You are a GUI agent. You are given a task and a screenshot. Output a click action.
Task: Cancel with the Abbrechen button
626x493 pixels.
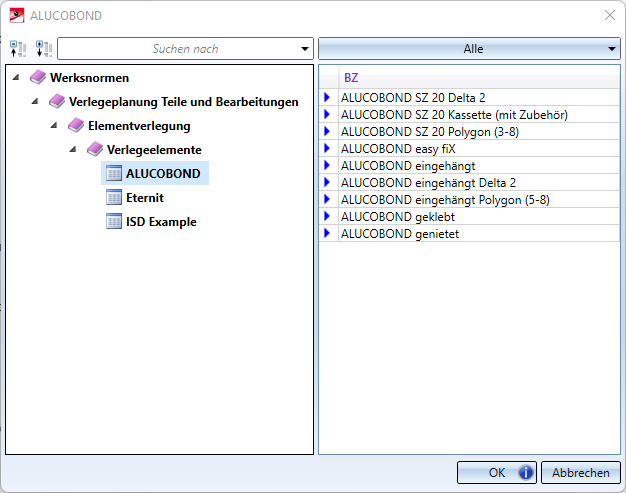(580, 473)
